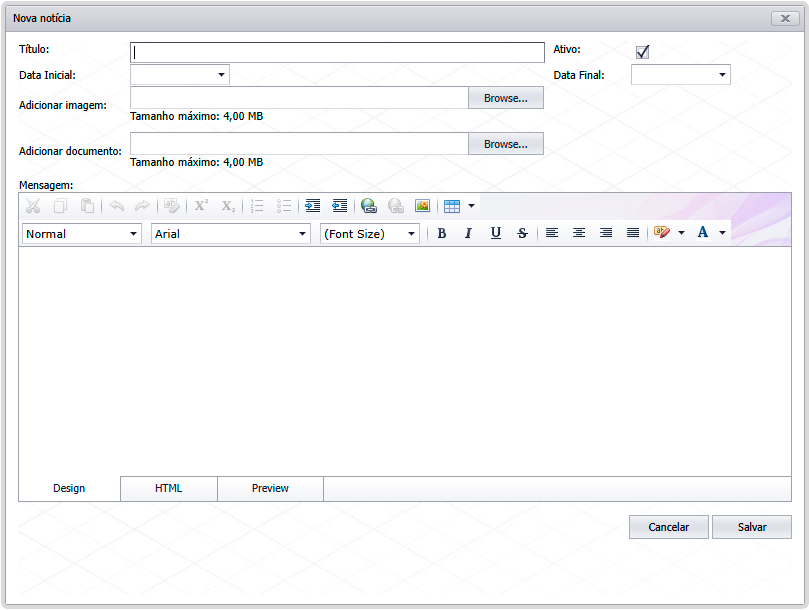Click the Paste clipboard icon

tap(87, 206)
